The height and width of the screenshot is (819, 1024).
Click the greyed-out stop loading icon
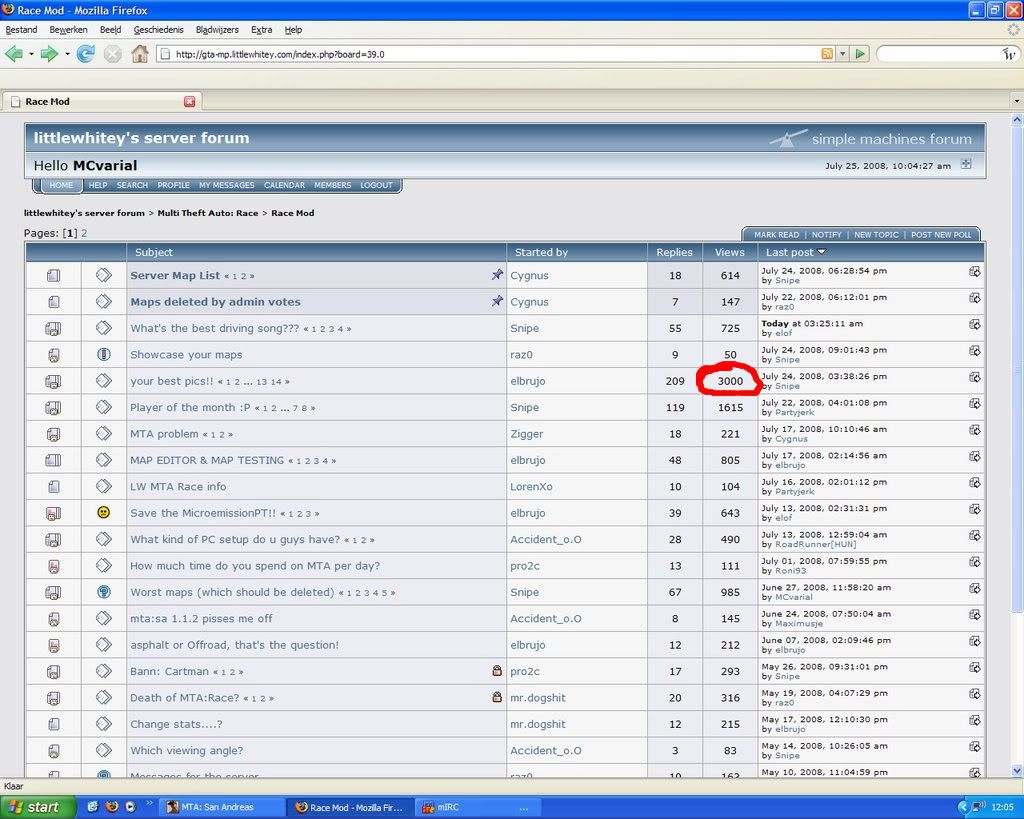112,54
